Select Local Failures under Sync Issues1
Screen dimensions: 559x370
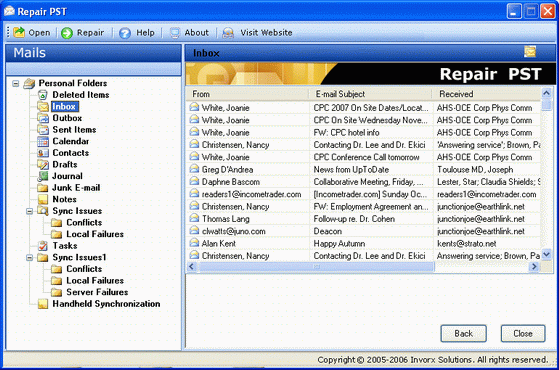pyautogui.click(x=95, y=281)
